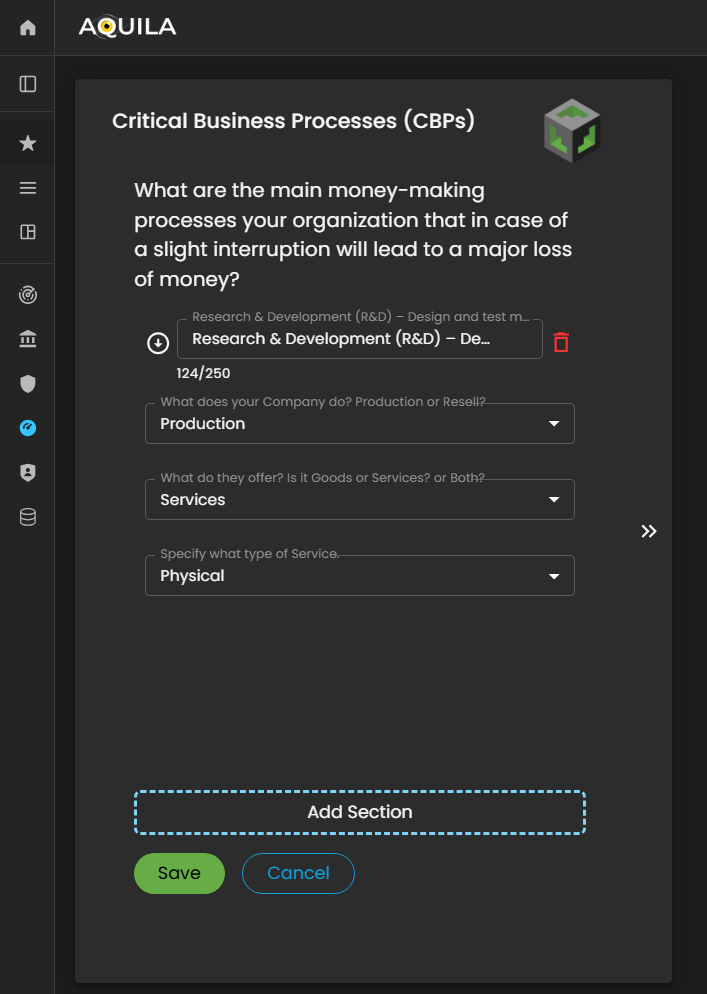Click the home icon in the sidebar
This screenshot has width=707, height=994.
point(28,28)
